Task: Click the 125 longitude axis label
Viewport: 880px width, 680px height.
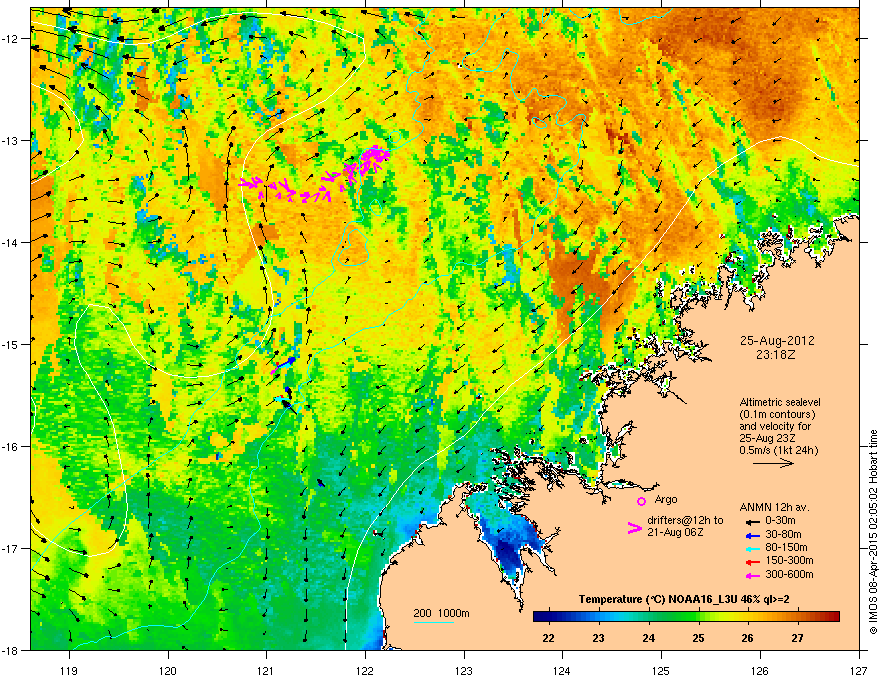Action: 661,670
